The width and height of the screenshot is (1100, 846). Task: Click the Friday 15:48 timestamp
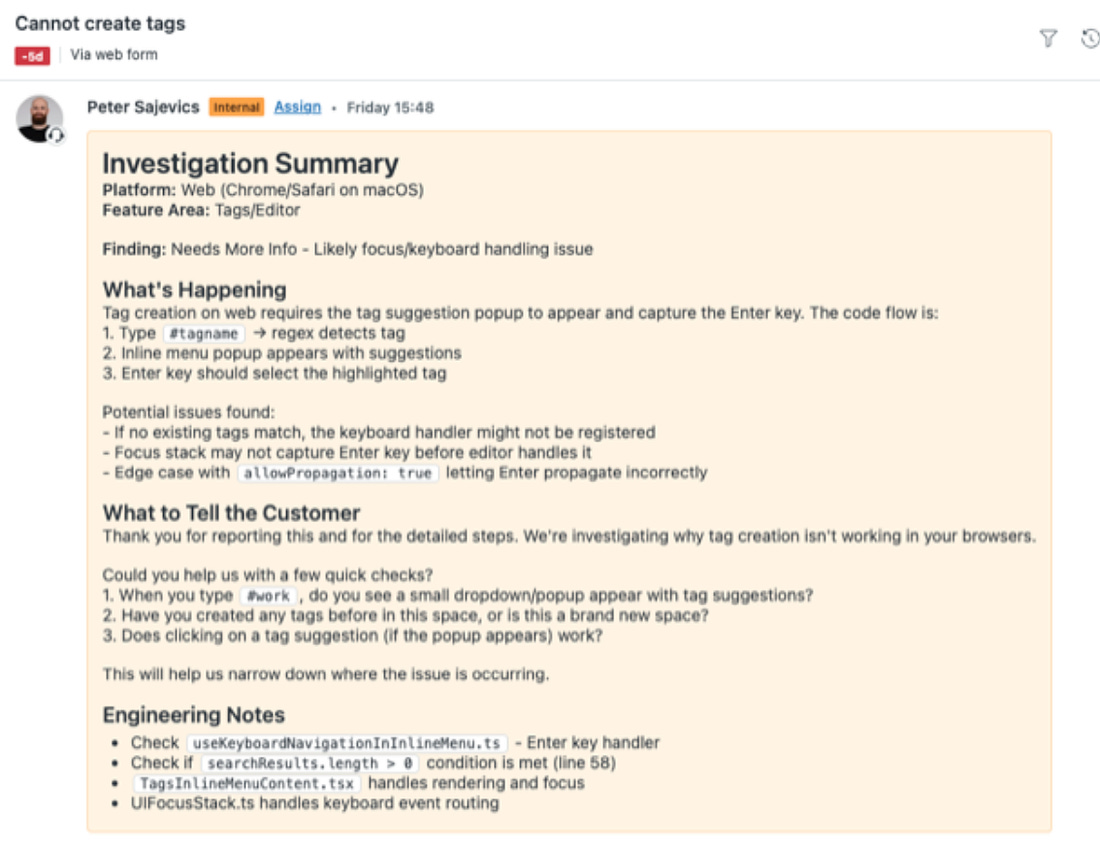tap(390, 107)
